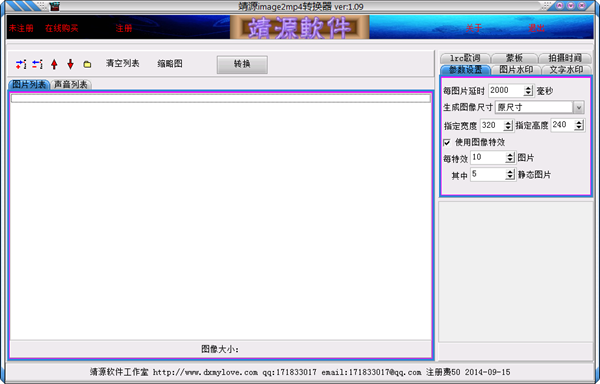Click the empty bar atop the image list
The height and width of the screenshot is (384, 600).
221,98
